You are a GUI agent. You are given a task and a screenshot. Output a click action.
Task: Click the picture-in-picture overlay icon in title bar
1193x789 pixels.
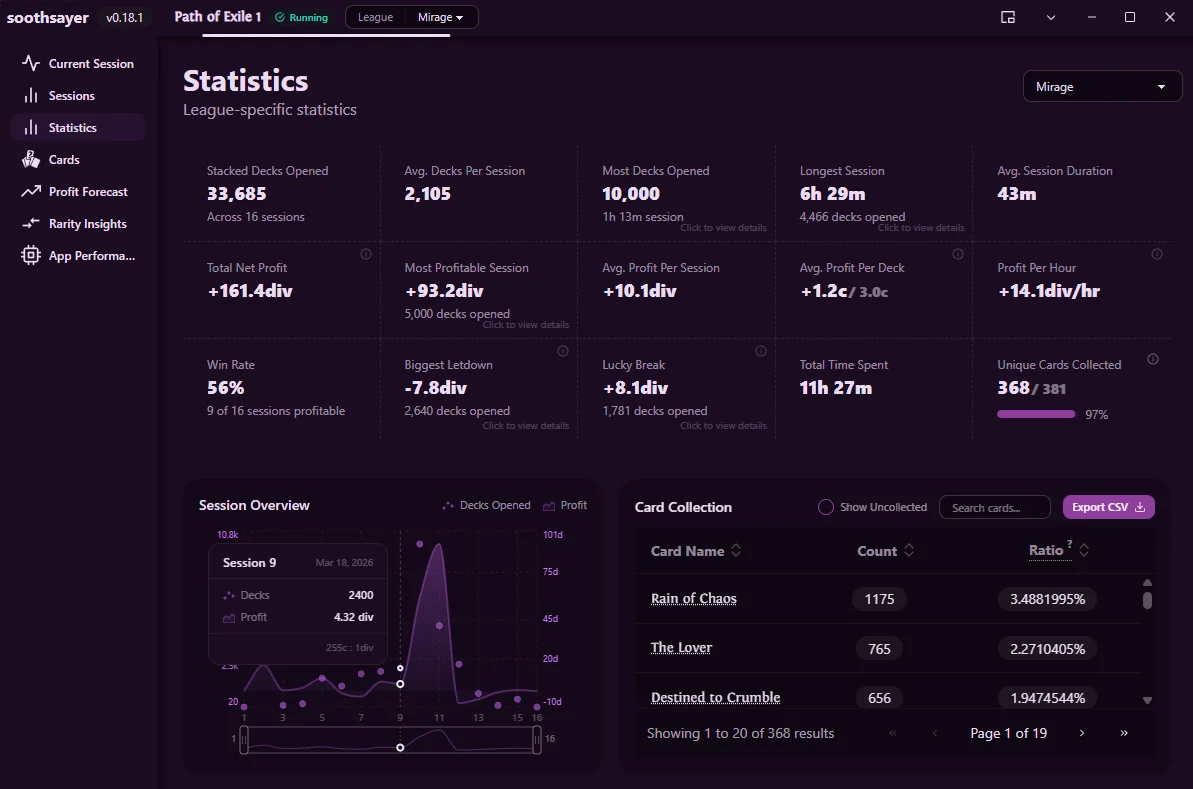(1008, 17)
